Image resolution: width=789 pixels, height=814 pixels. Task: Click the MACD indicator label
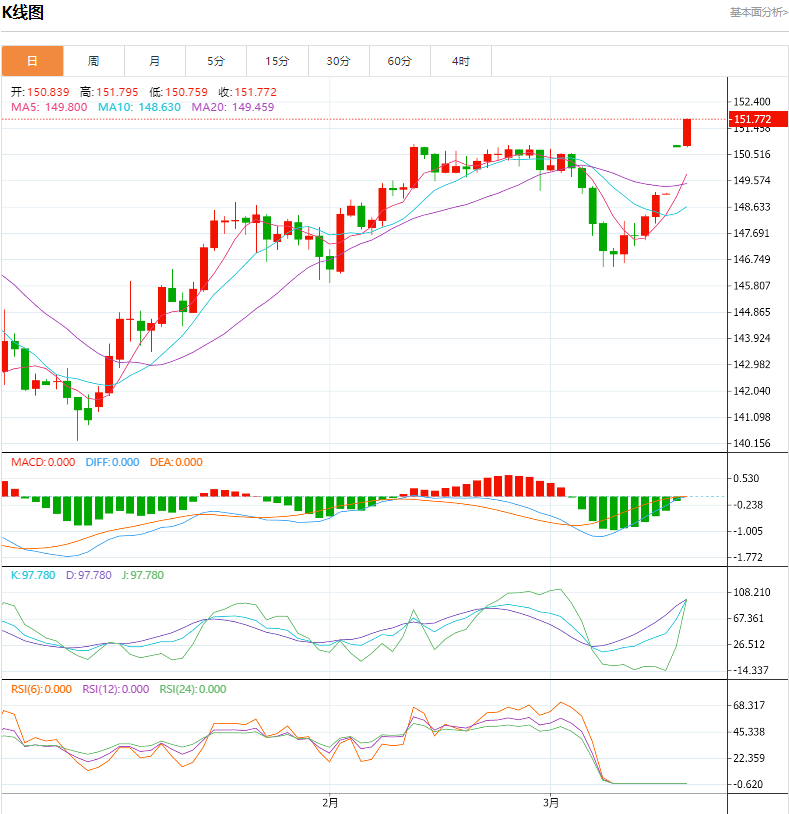point(43,462)
